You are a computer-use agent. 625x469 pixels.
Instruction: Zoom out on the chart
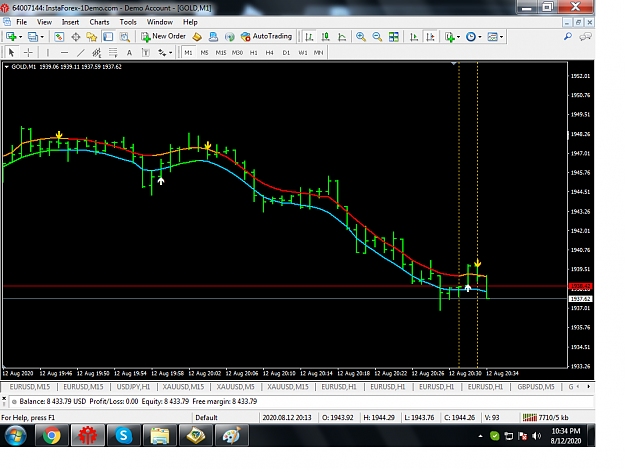(377, 37)
